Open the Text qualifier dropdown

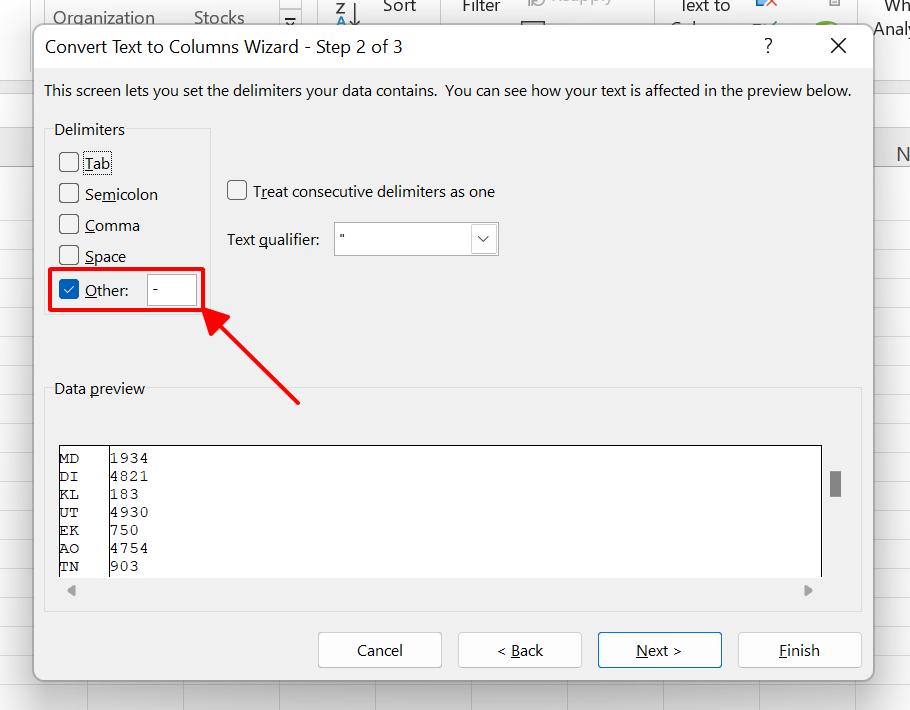483,239
